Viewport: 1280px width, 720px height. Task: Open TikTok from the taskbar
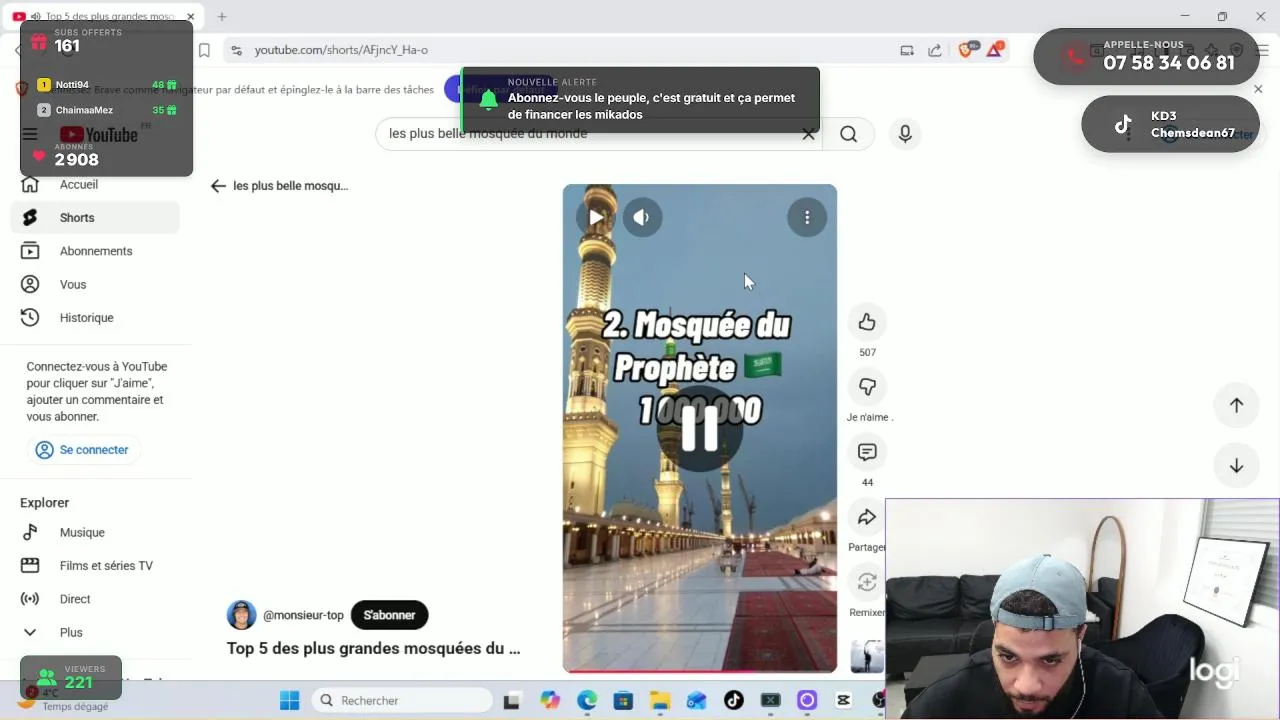pyautogui.click(x=733, y=701)
